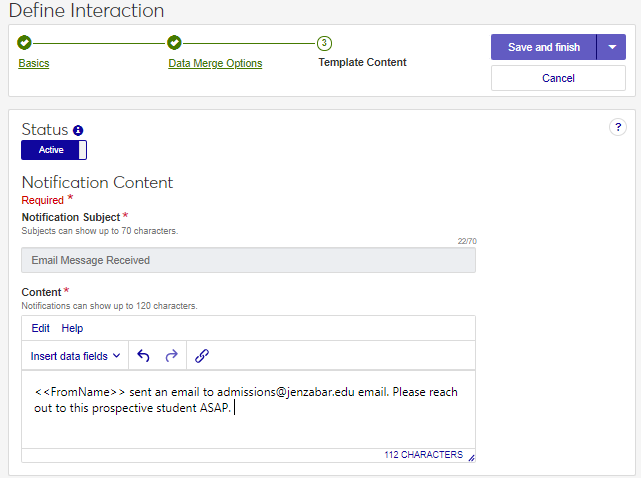Open the Edit menu in editor
Viewport: 641px width, 478px height.
click(x=40, y=328)
